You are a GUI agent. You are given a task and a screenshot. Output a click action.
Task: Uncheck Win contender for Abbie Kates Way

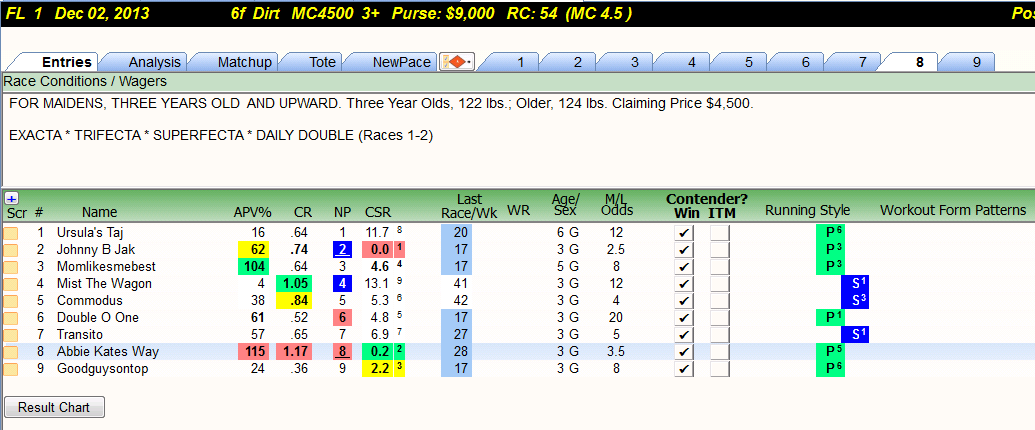685,352
